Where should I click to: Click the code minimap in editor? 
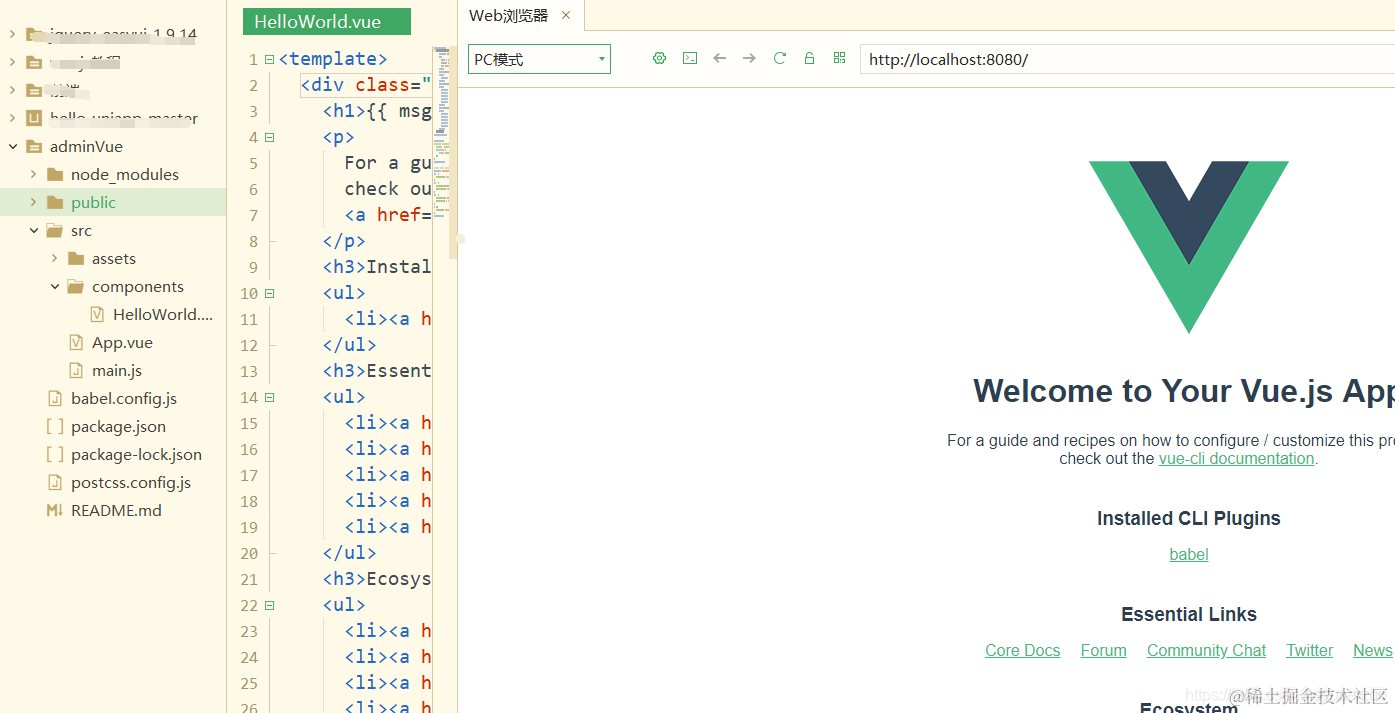441,130
